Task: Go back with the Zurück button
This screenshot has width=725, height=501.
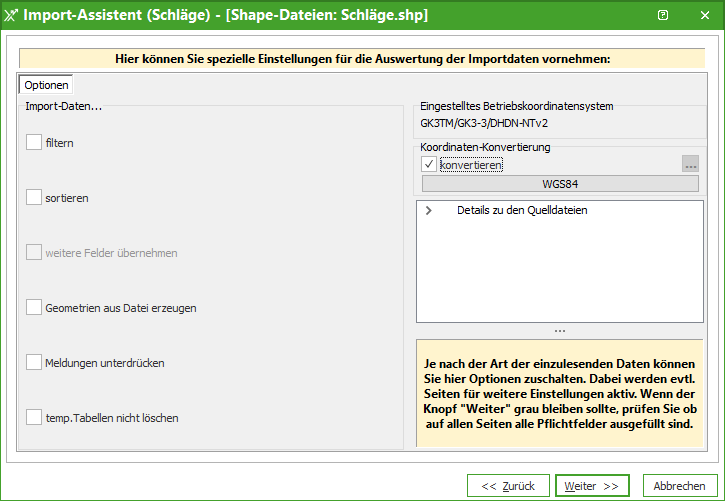Action: point(508,486)
